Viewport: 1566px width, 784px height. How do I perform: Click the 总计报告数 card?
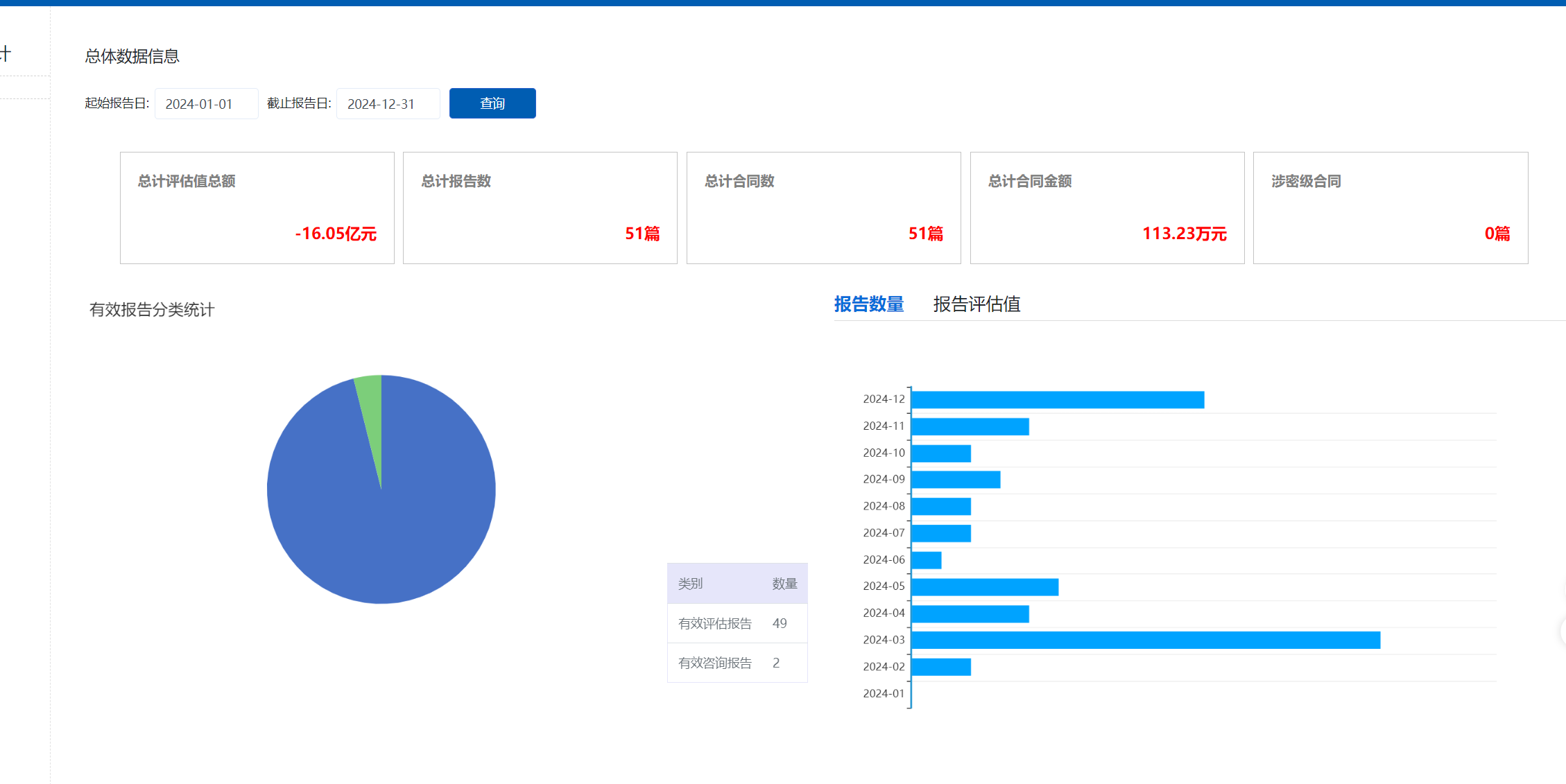tap(540, 208)
